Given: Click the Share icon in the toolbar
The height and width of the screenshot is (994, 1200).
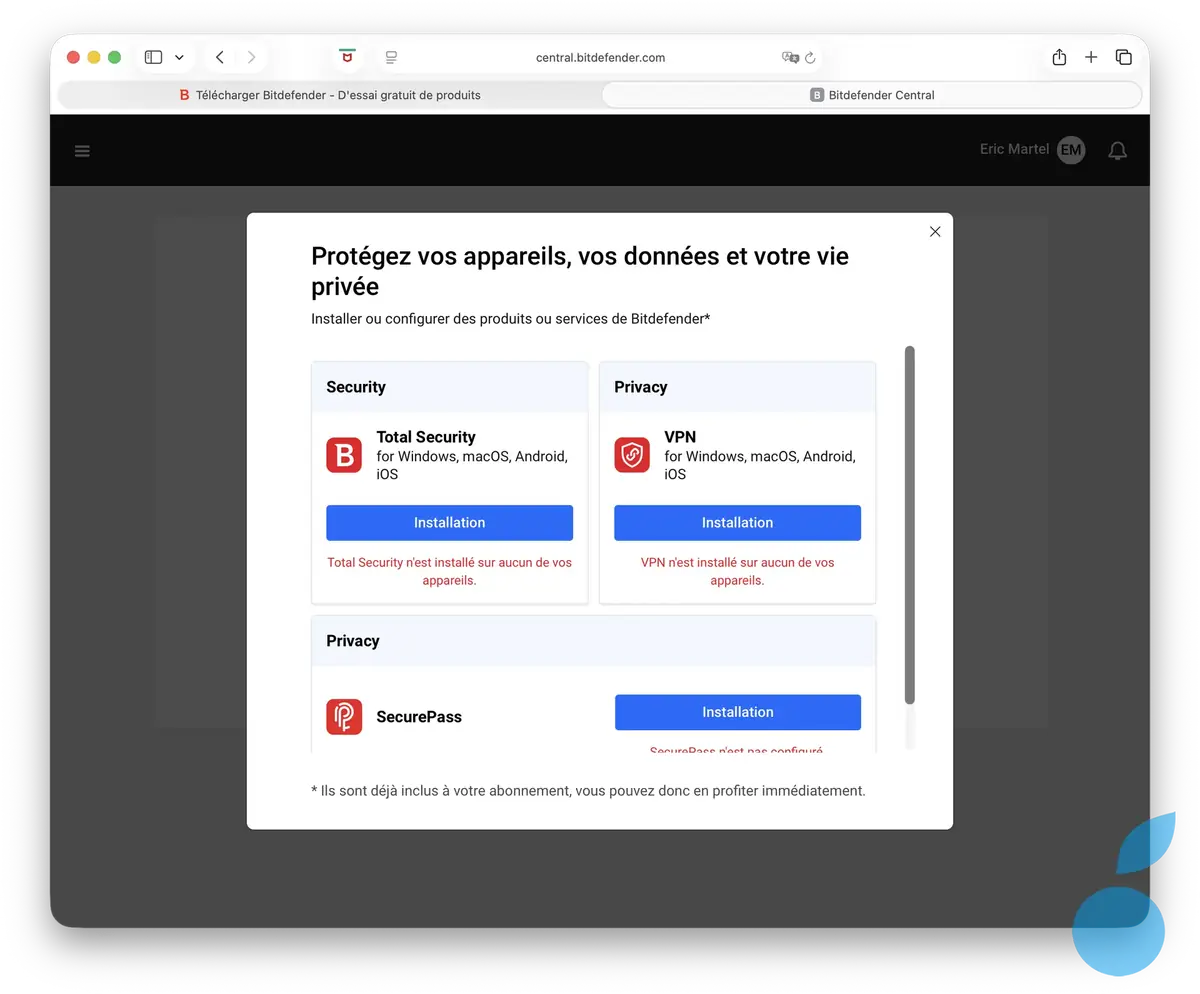Looking at the screenshot, I should (x=1058, y=57).
